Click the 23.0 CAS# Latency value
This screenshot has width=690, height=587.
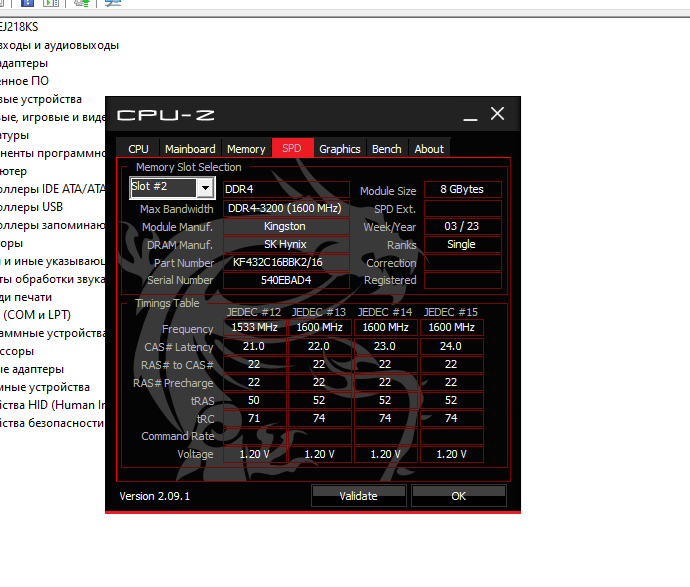click(x=385, y=346)
